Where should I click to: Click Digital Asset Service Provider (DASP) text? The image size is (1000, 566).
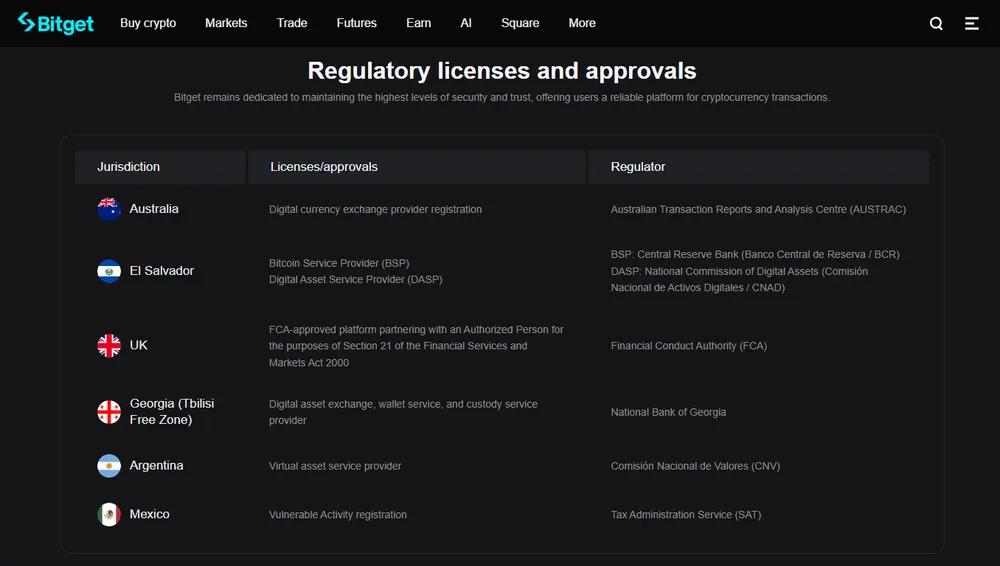click(355, 279)
